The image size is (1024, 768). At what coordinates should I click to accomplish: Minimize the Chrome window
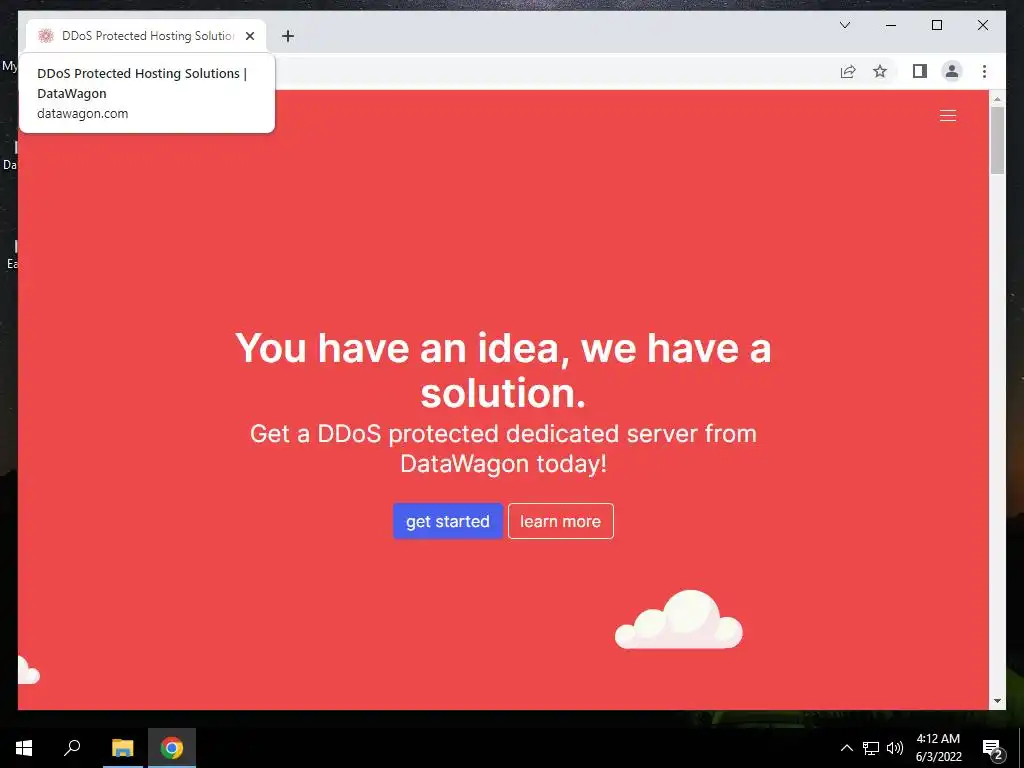(891, 25)
